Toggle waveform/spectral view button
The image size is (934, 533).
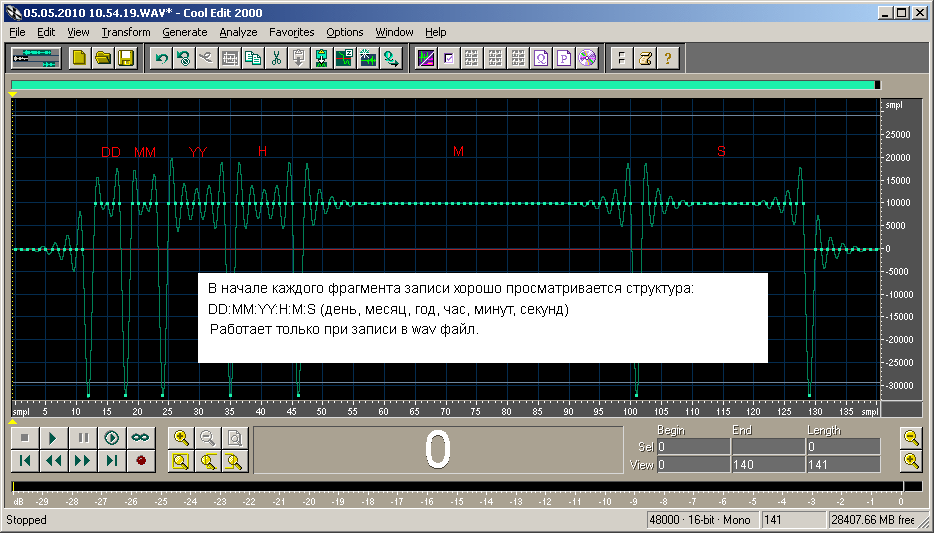click(x=36, y=58)
